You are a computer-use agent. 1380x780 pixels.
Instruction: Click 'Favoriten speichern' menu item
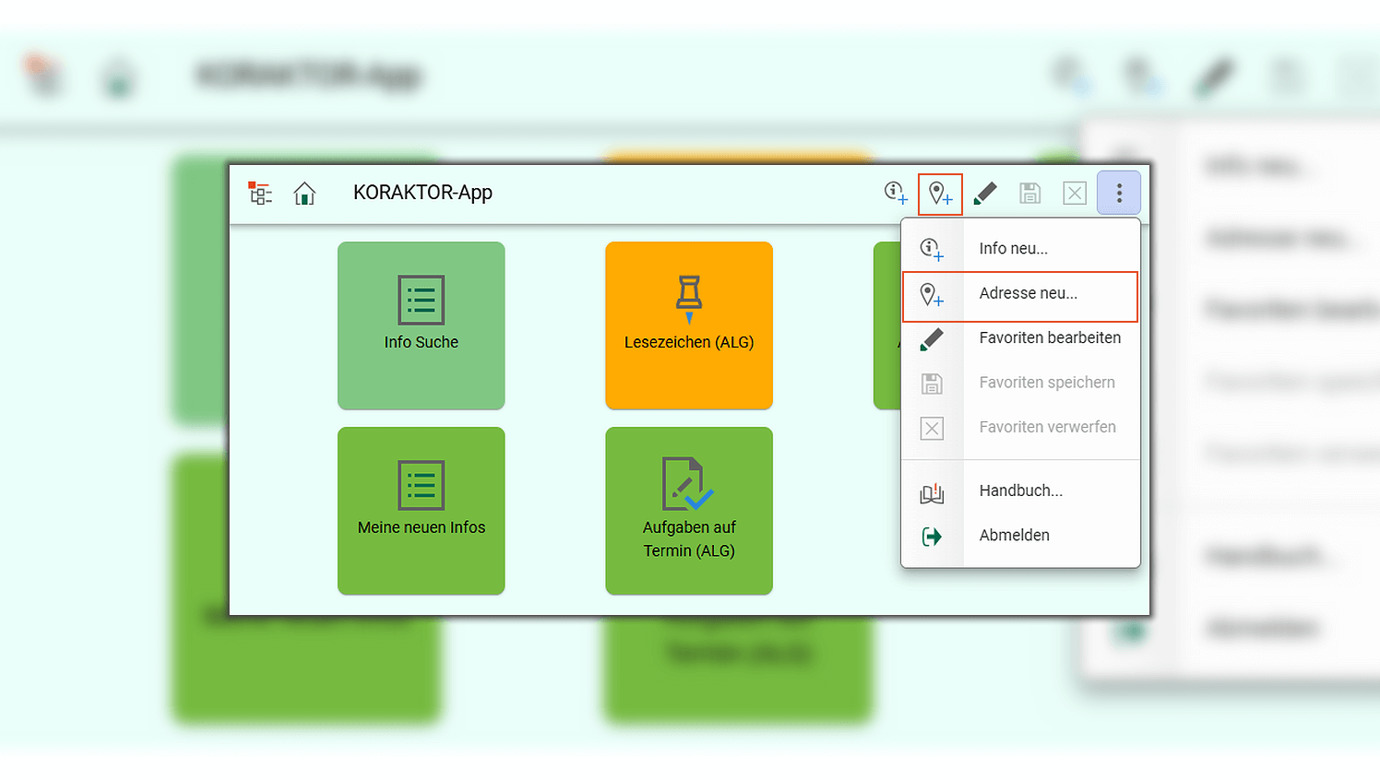coord(1046,382)
